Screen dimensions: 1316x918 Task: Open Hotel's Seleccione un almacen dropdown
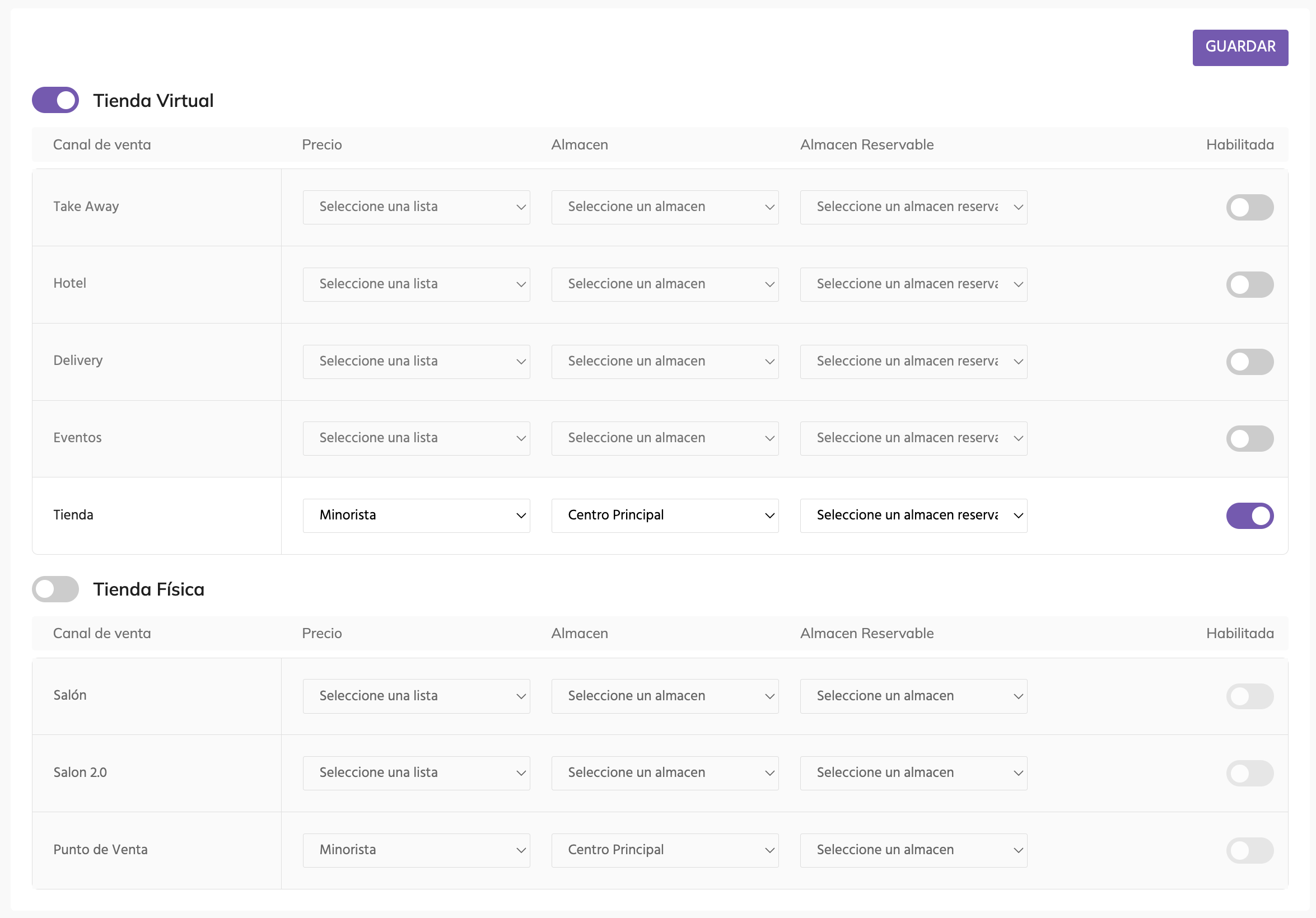[x=665, y=284]
